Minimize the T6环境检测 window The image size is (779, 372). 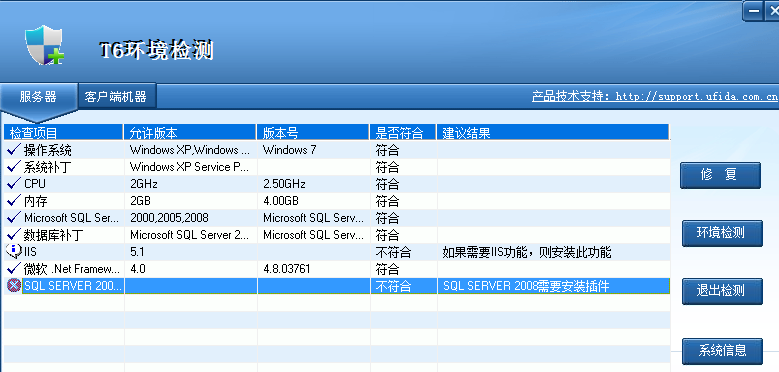pyautogui.click(x=753, y=11)
